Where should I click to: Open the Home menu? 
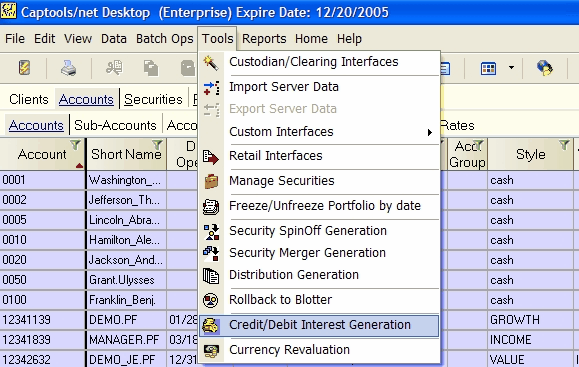(x=311, y=38)
